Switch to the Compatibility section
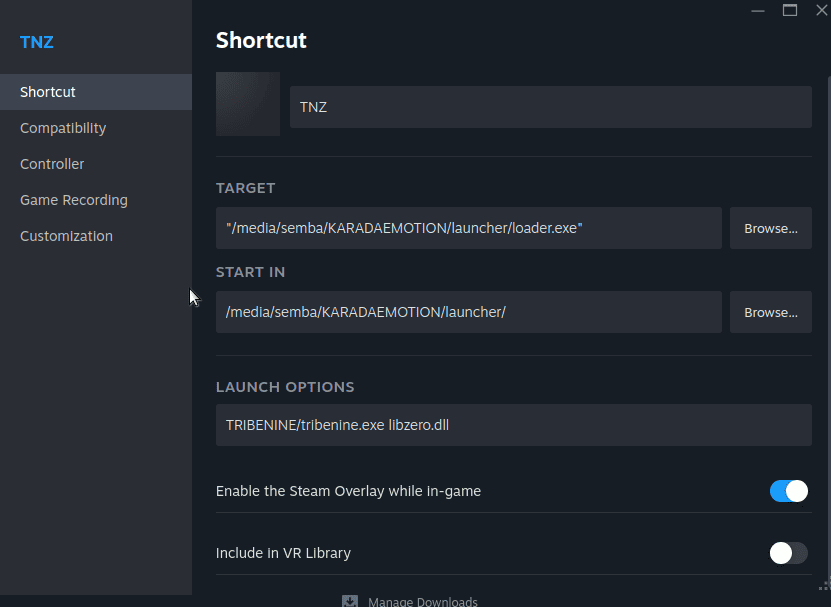Viewport: 831px width, 607px height. (63, 127)
